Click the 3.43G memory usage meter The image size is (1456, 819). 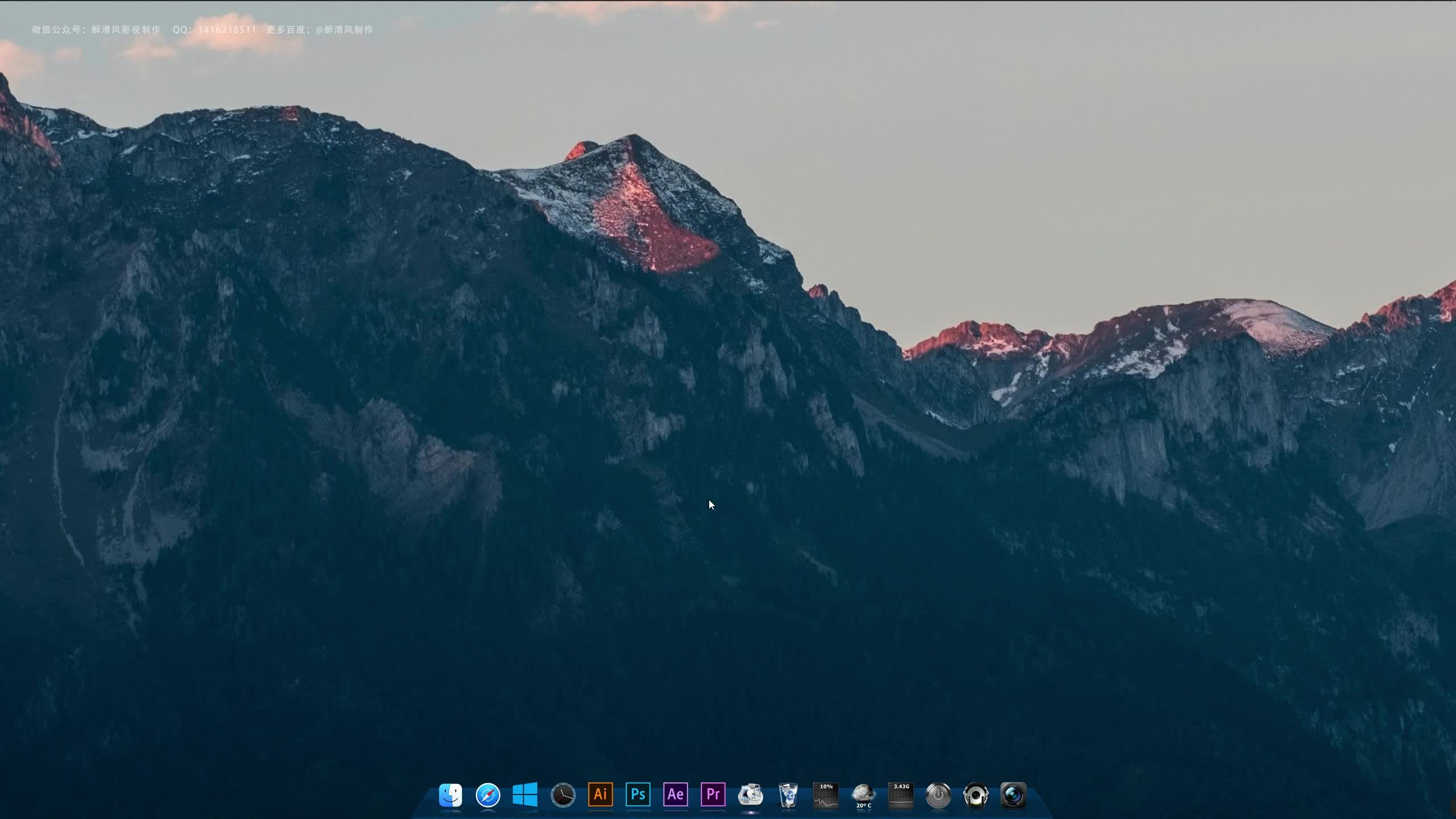(901, 795)
